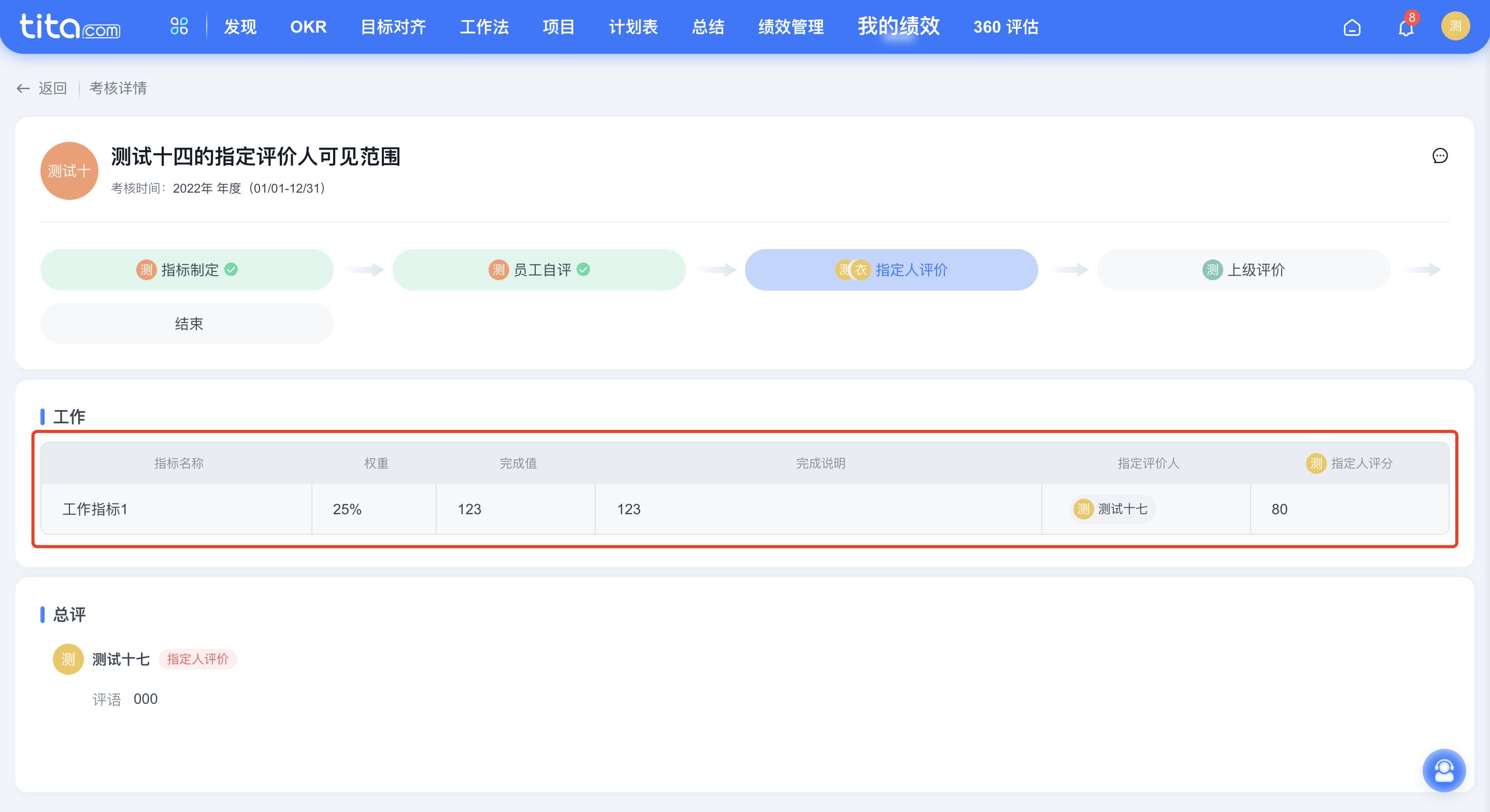1490x812 pixels.
Task: Open the 发现 menu
Action: 240,27
